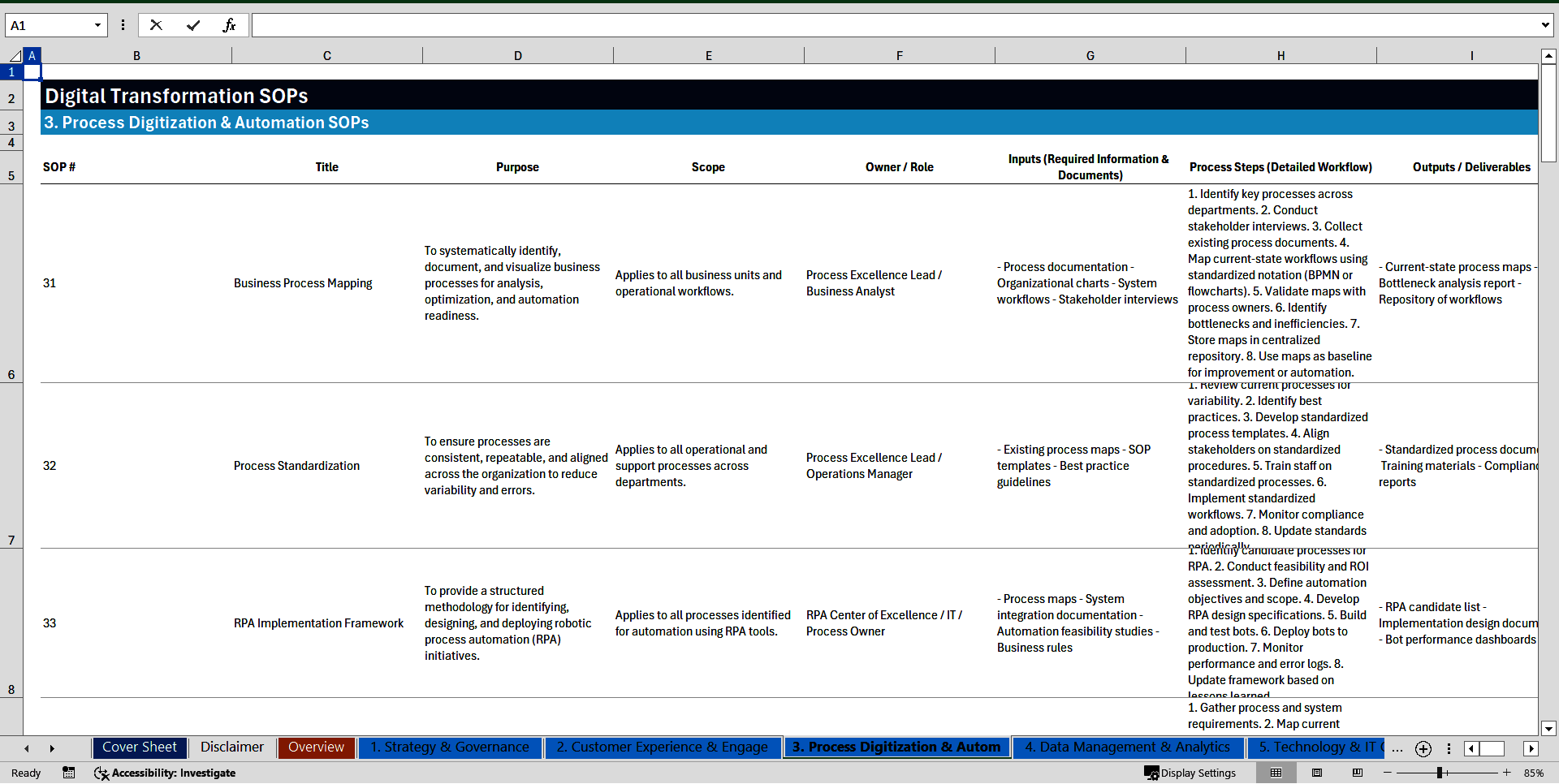Show more hidden sheet tabs ellipsis
This screenshot has height=784, width=1559.
(x=1397, y=748)
